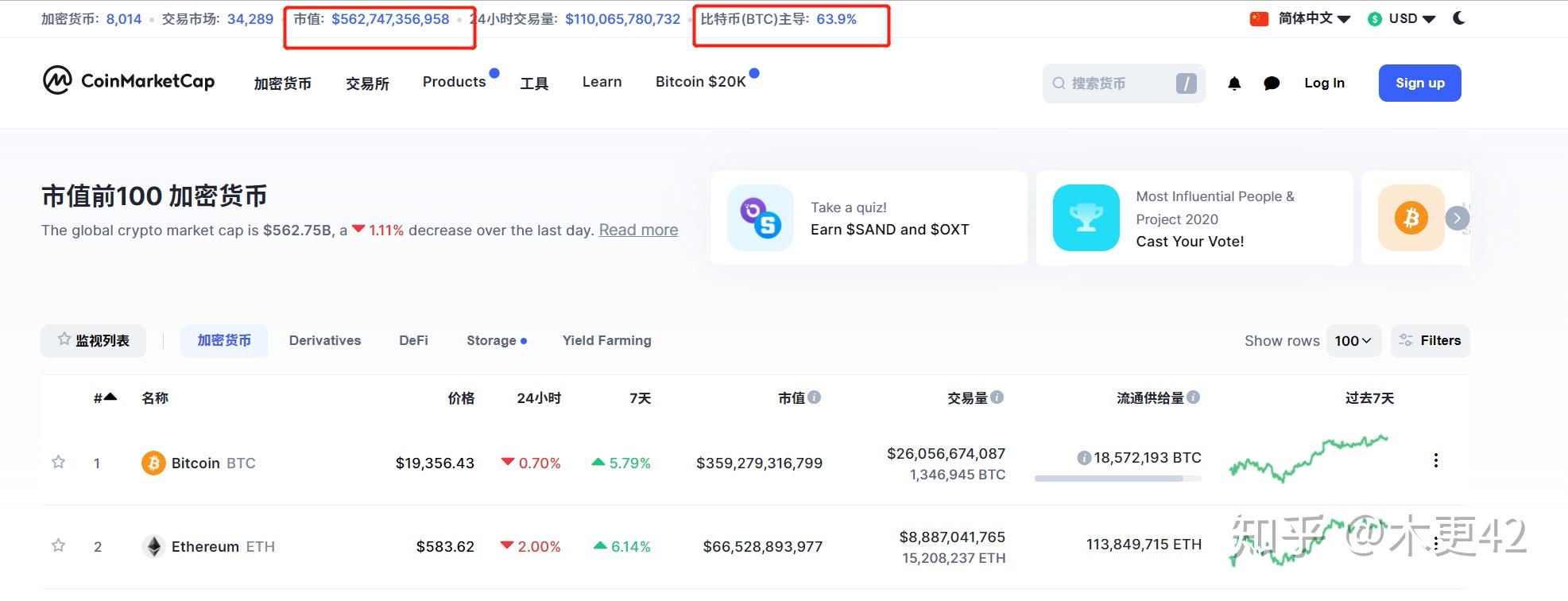This screenshot has height=601, width=1568.
Task: Click the markets count 34,289
Action: (250, 19)
